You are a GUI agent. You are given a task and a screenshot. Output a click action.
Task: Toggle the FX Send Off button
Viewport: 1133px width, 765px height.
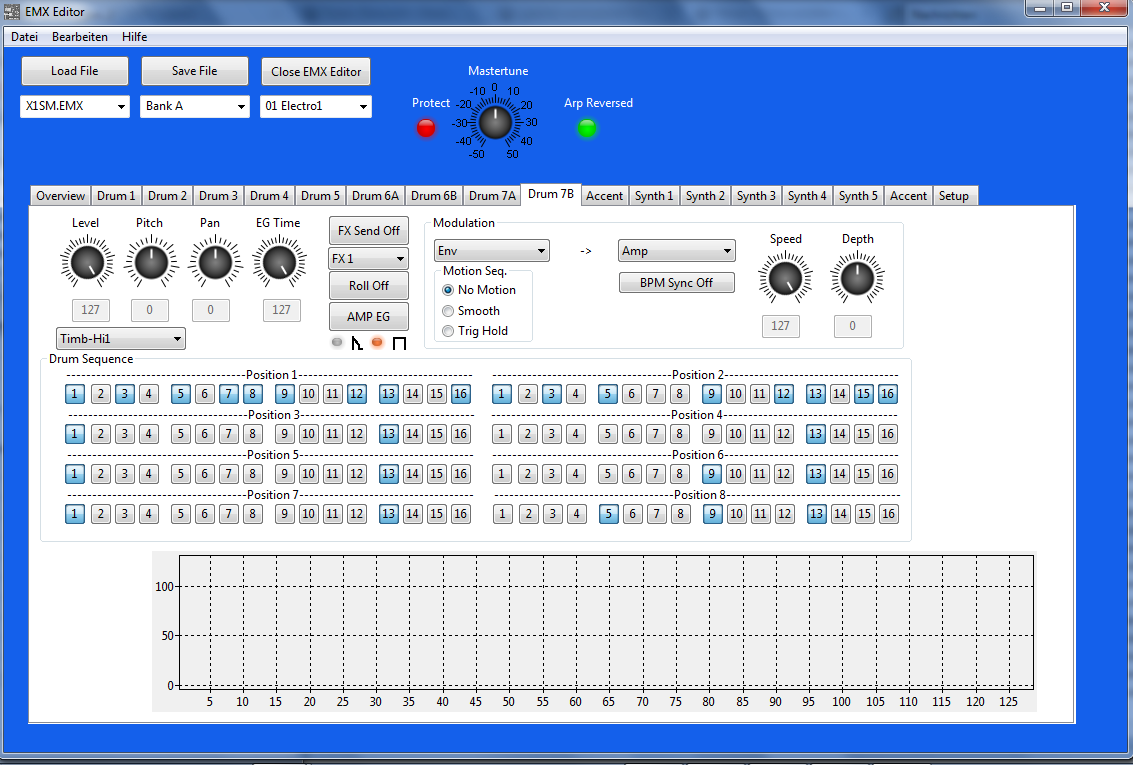coord(369,230)
